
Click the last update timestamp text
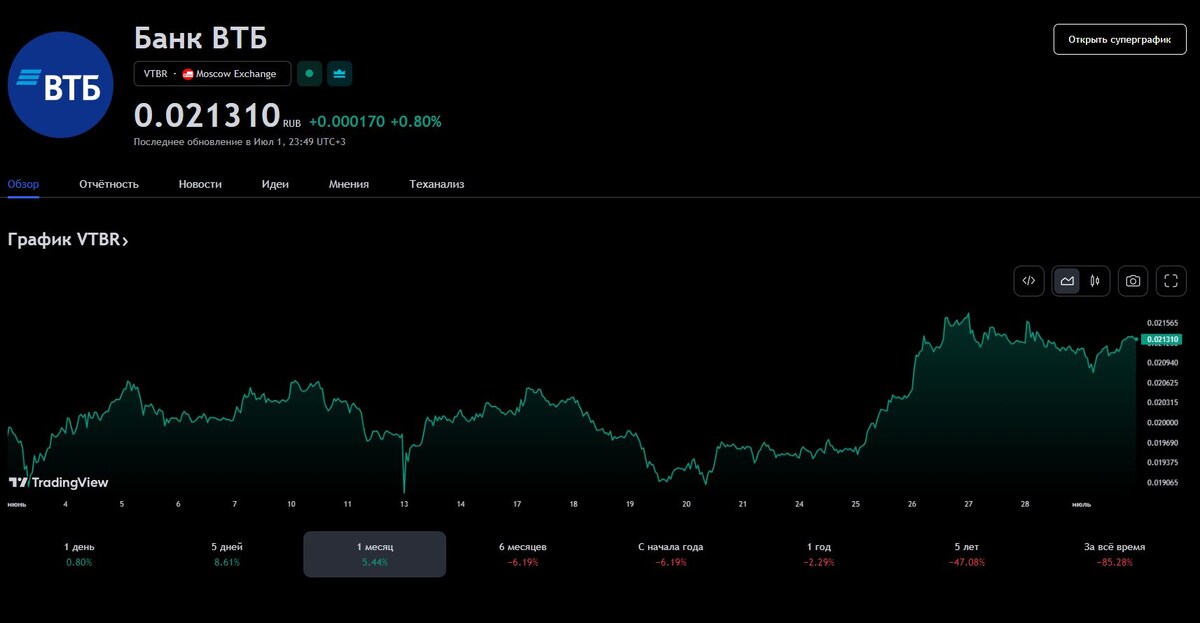pos(240,142)
